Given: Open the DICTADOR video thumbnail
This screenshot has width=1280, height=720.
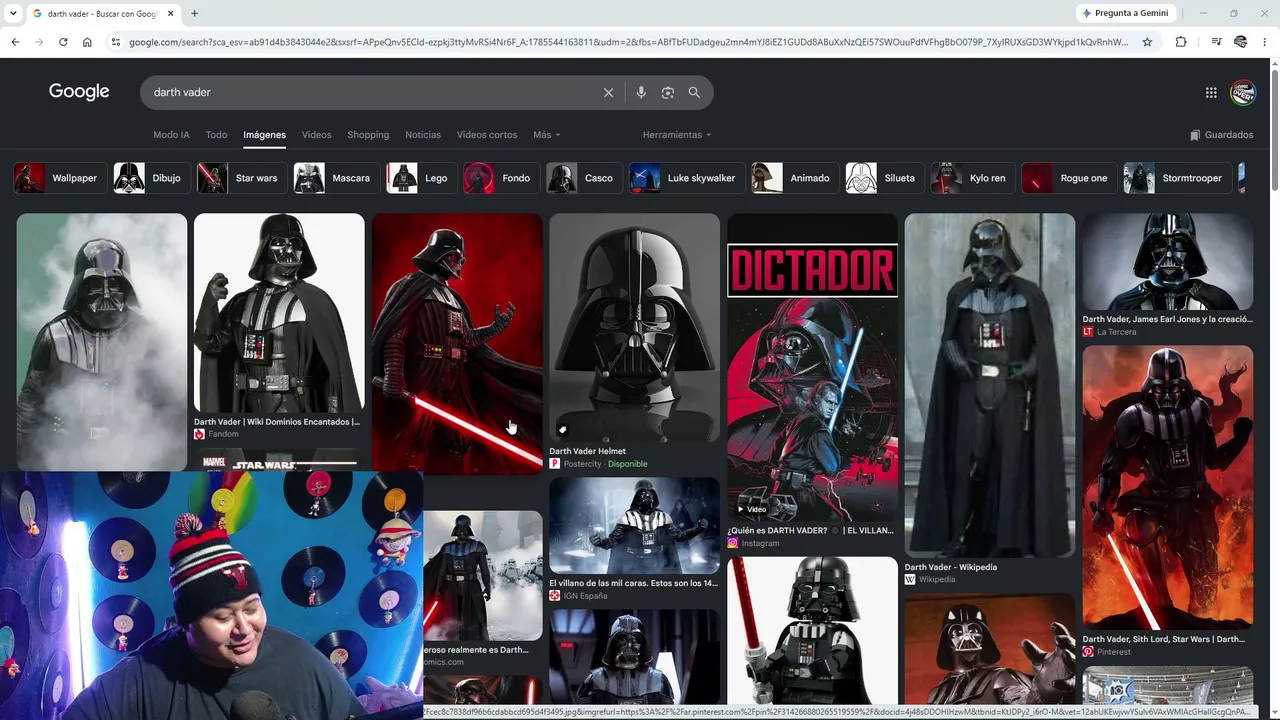Looking at the screenshot, I should [812, 367].
